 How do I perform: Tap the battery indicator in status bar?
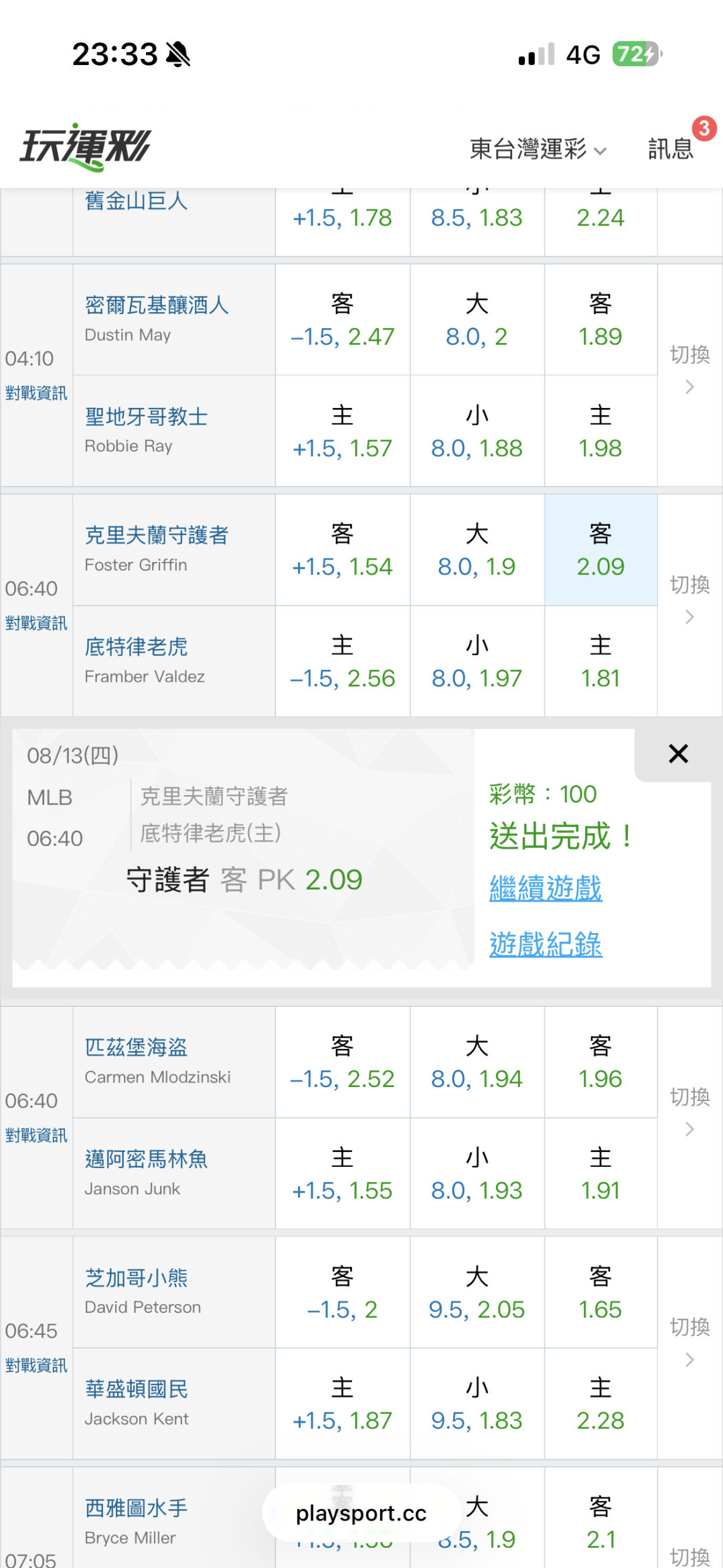637,54
